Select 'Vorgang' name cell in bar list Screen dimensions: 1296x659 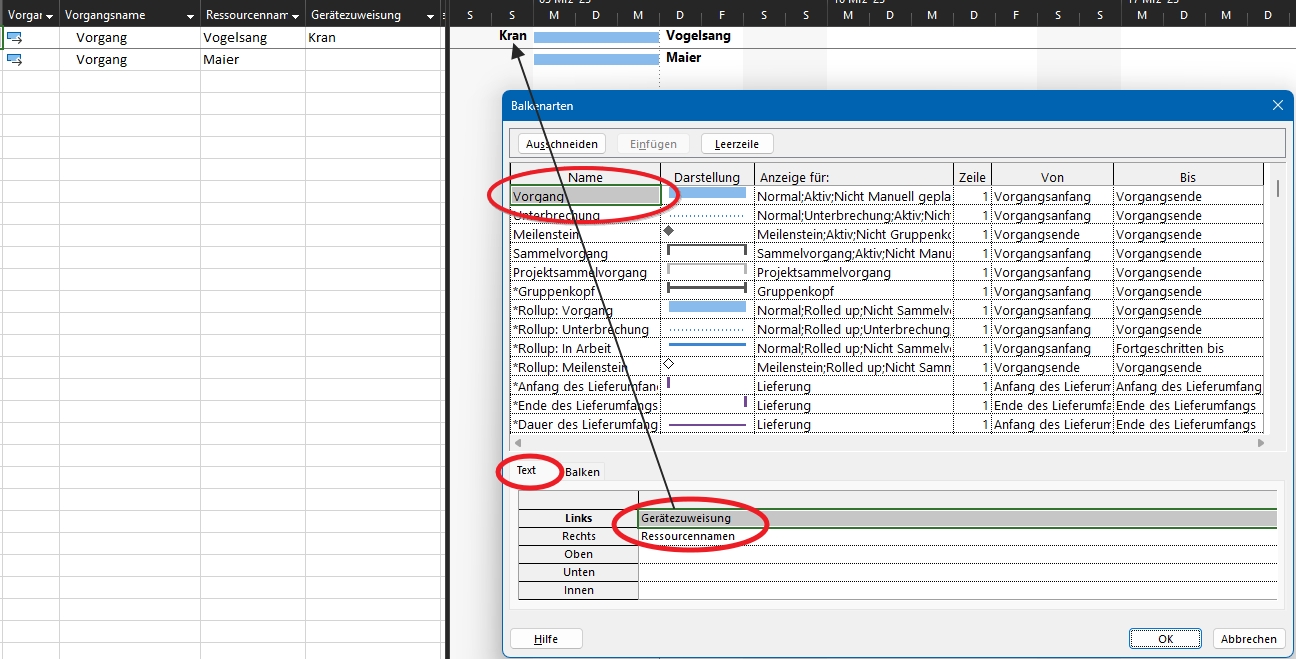point(585,196)
